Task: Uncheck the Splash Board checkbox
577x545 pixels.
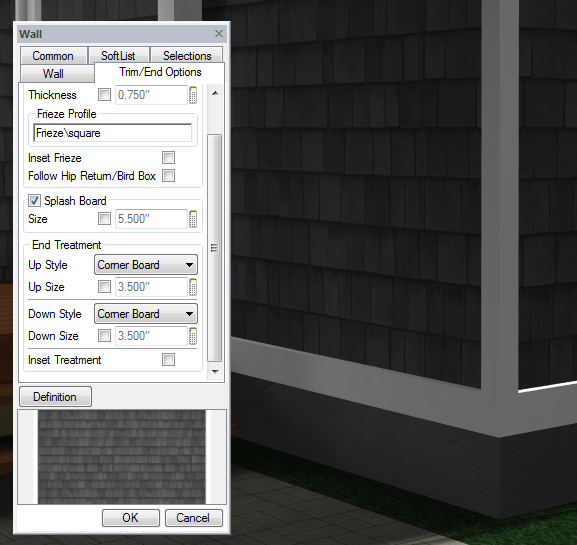Action: click(x=35, y=201)
